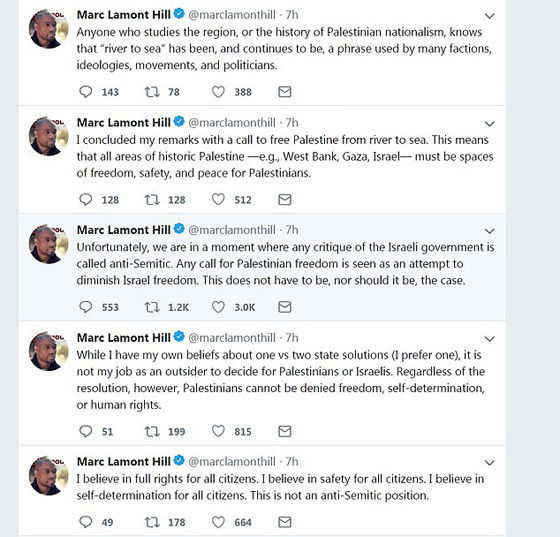The height and width of the screenshot is (537, 560).
Task: Retweet the tweet with 199 retweets
Action: [152, 431]
